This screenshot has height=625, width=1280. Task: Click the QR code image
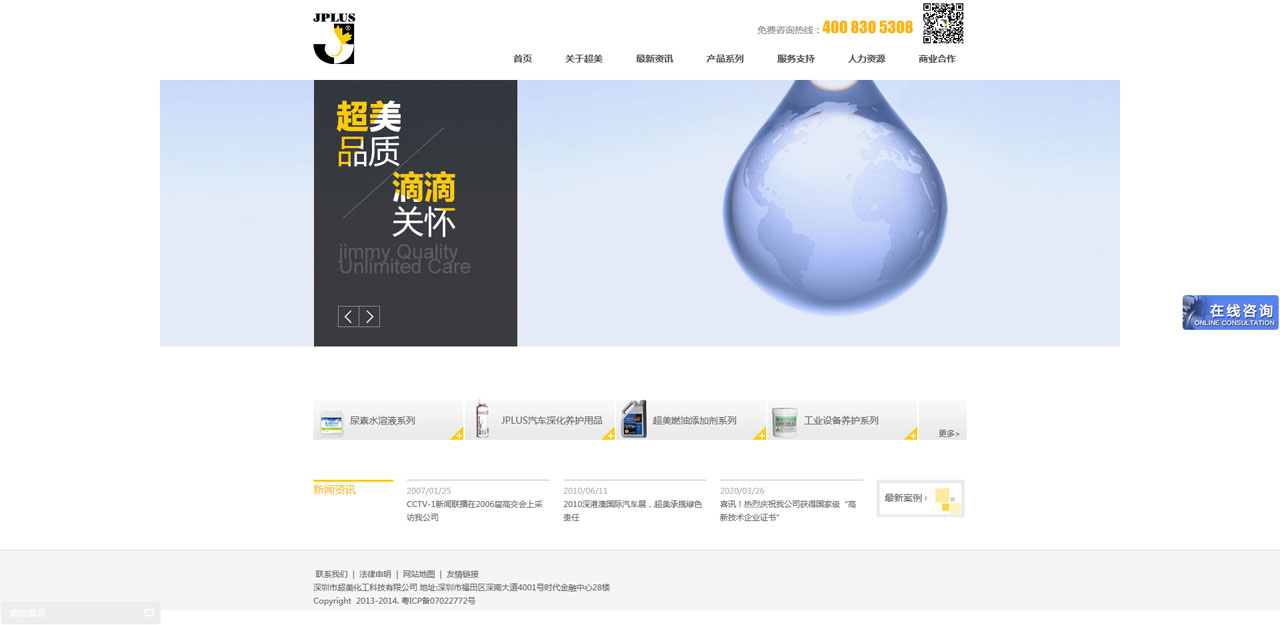tap(943, 24)
